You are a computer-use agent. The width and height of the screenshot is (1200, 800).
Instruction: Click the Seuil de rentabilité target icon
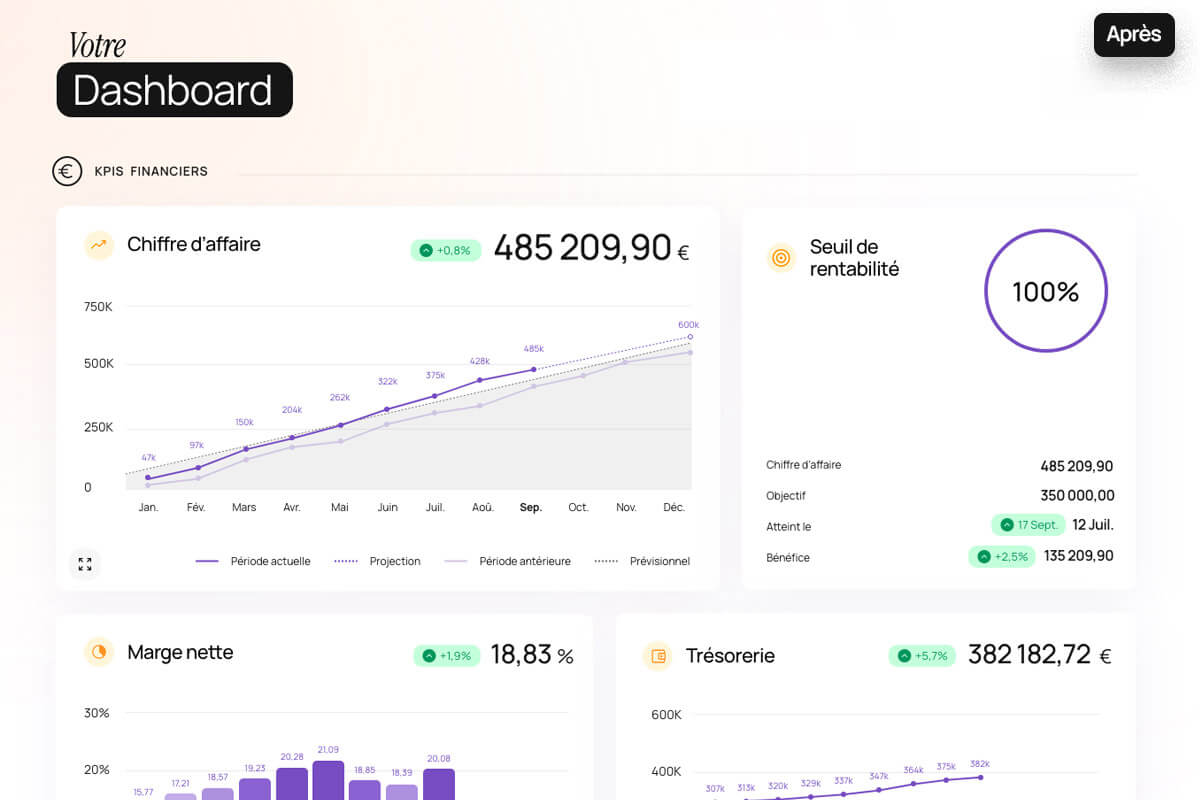point(781,258)
